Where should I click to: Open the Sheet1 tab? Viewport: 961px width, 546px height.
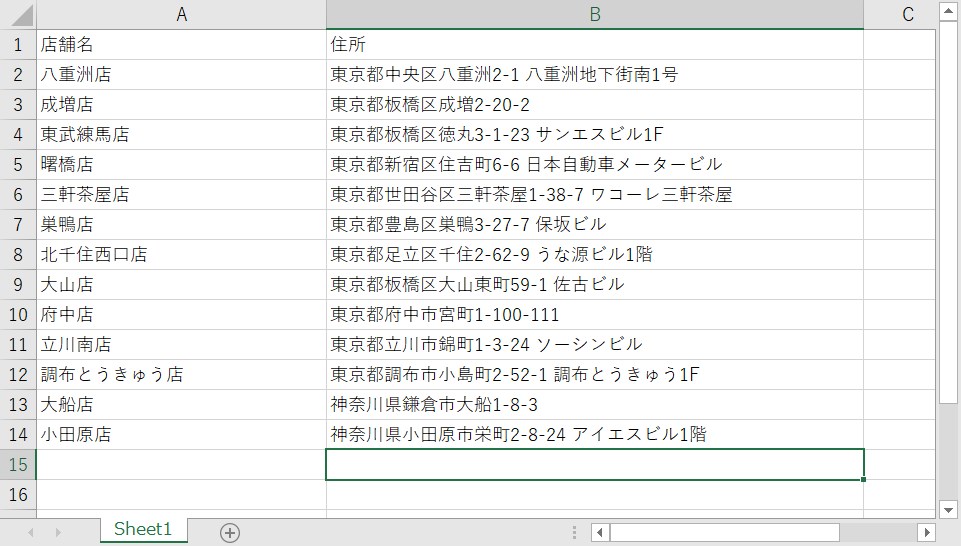(x=143, y=529)
